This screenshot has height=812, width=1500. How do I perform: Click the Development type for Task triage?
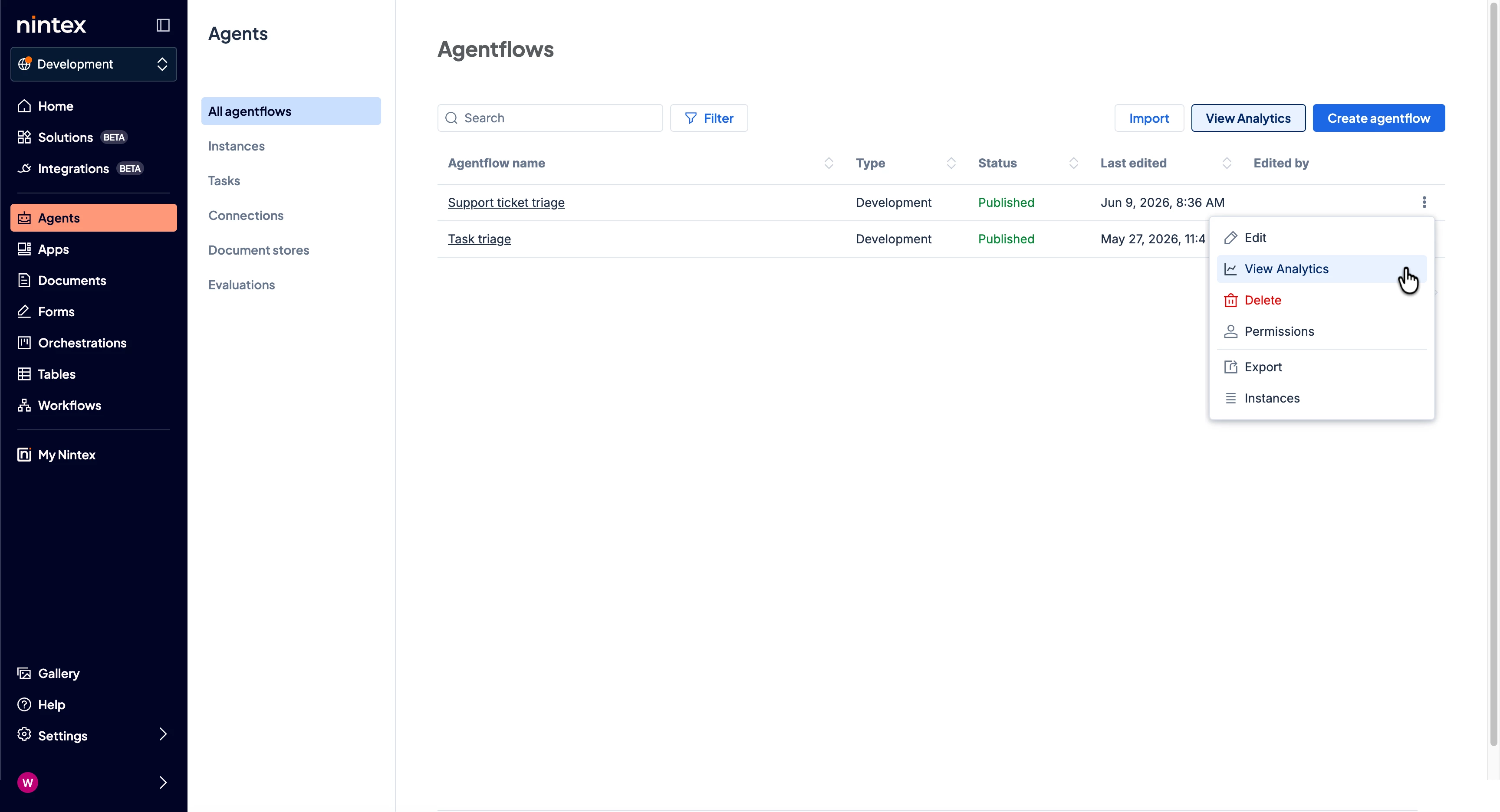(x=893, y=239)
